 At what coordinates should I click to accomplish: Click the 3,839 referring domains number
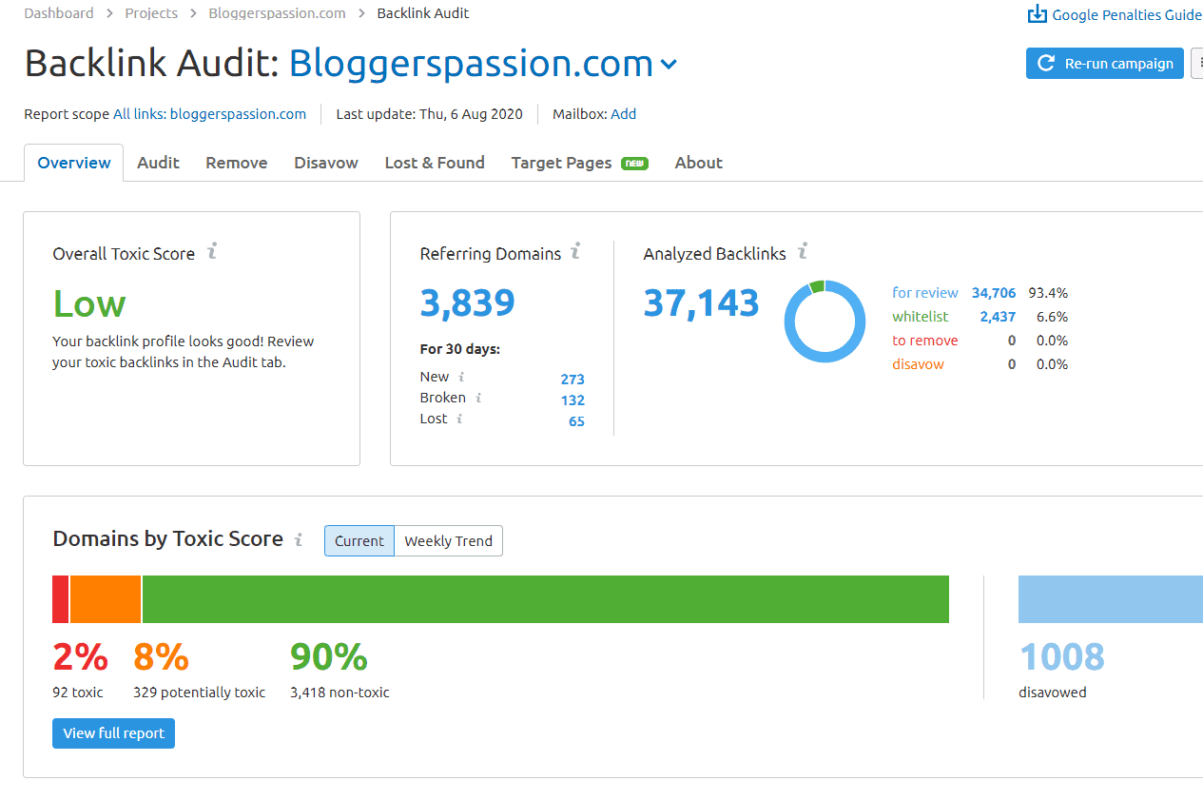click(468, 302)
